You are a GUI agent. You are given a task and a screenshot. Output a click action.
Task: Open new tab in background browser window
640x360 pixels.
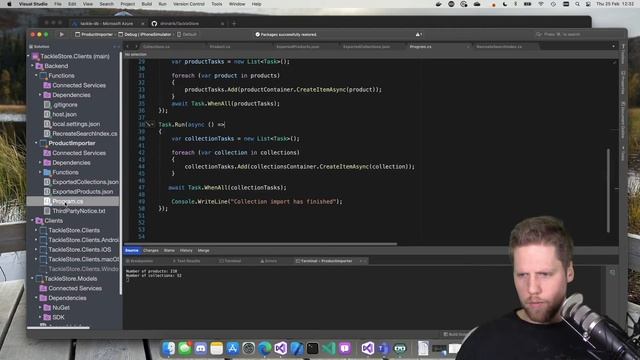click(x=234, y=24)
